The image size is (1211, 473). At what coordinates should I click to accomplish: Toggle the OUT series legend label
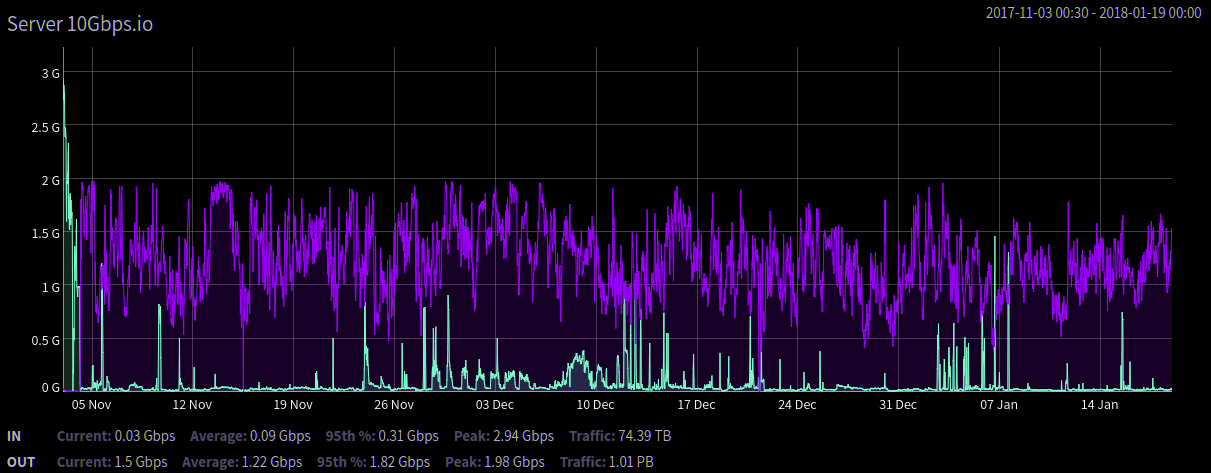click(x=21, y=462)
